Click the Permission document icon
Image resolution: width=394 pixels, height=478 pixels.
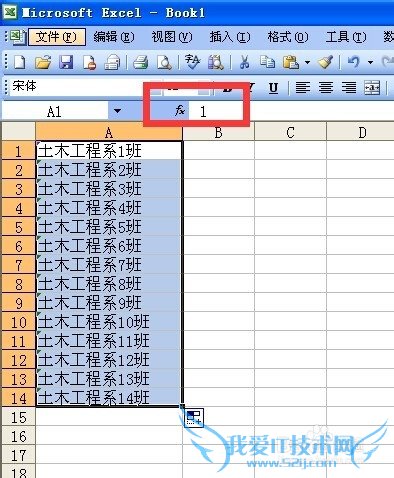(89, 62)
